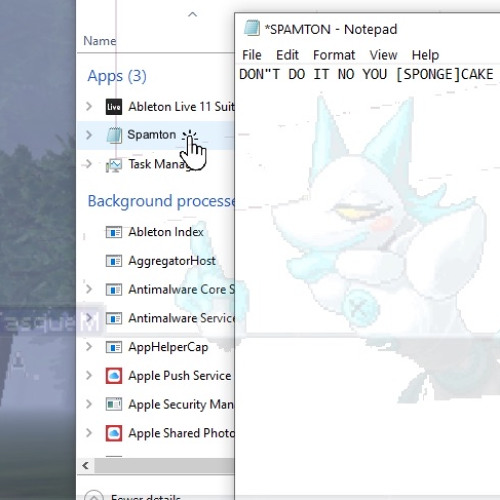Click the Notepad icon in title bar
This screenshot has height=500, width=500.
pyautogui.click(x=252, y=28)
